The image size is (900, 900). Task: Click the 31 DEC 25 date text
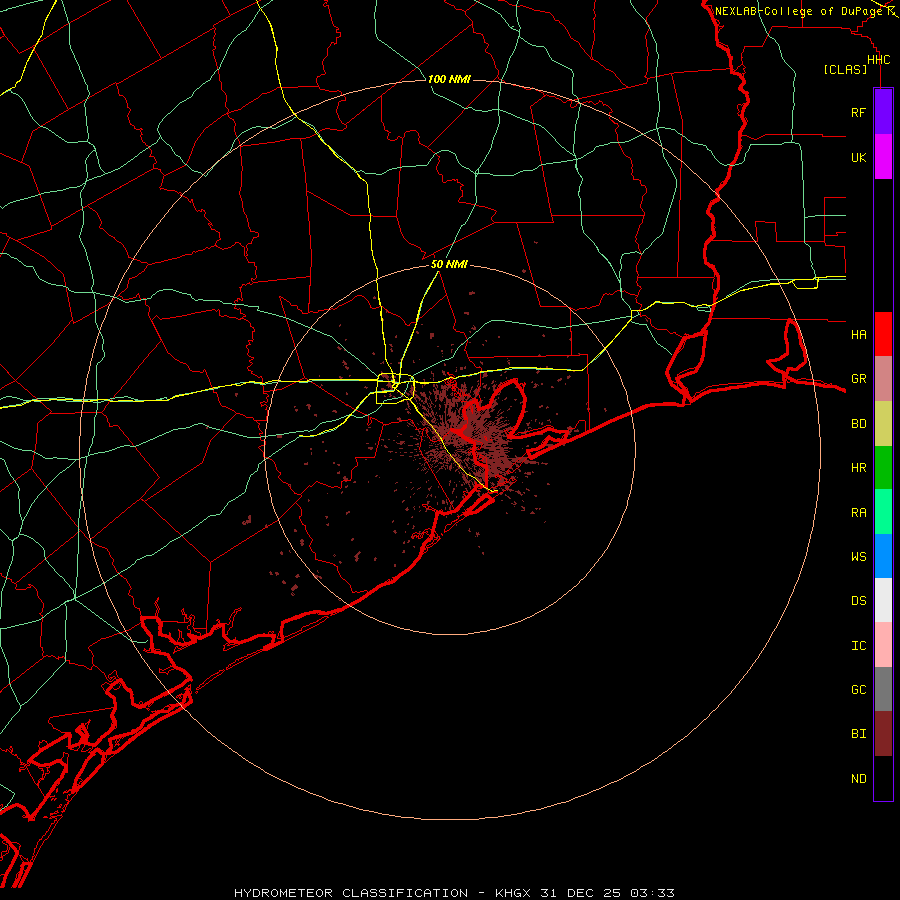(581, 893)
